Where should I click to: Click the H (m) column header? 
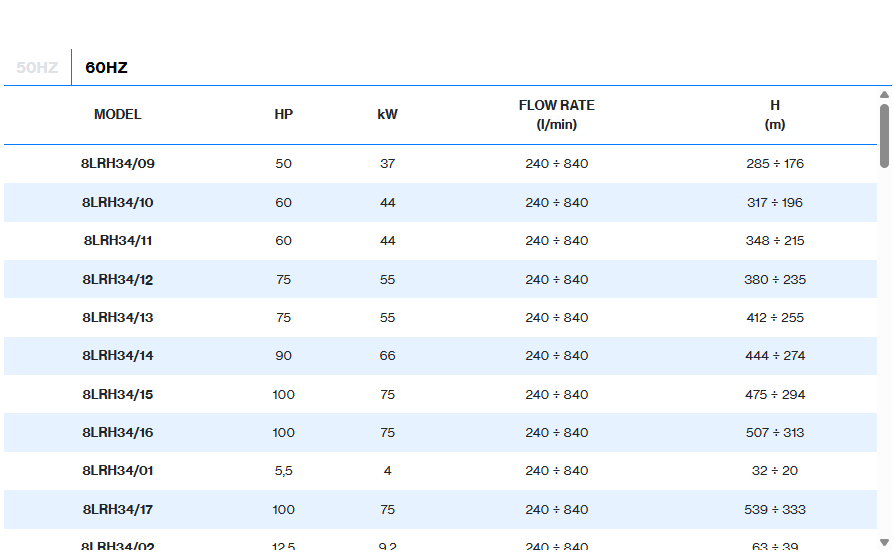[x=775, y=114]
